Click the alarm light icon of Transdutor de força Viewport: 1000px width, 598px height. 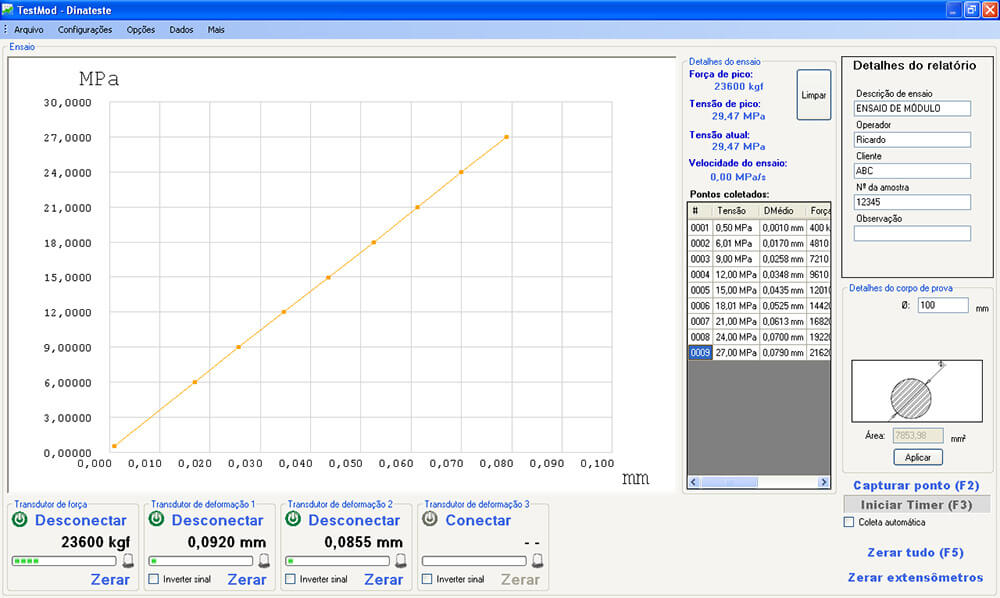[128, 560]
